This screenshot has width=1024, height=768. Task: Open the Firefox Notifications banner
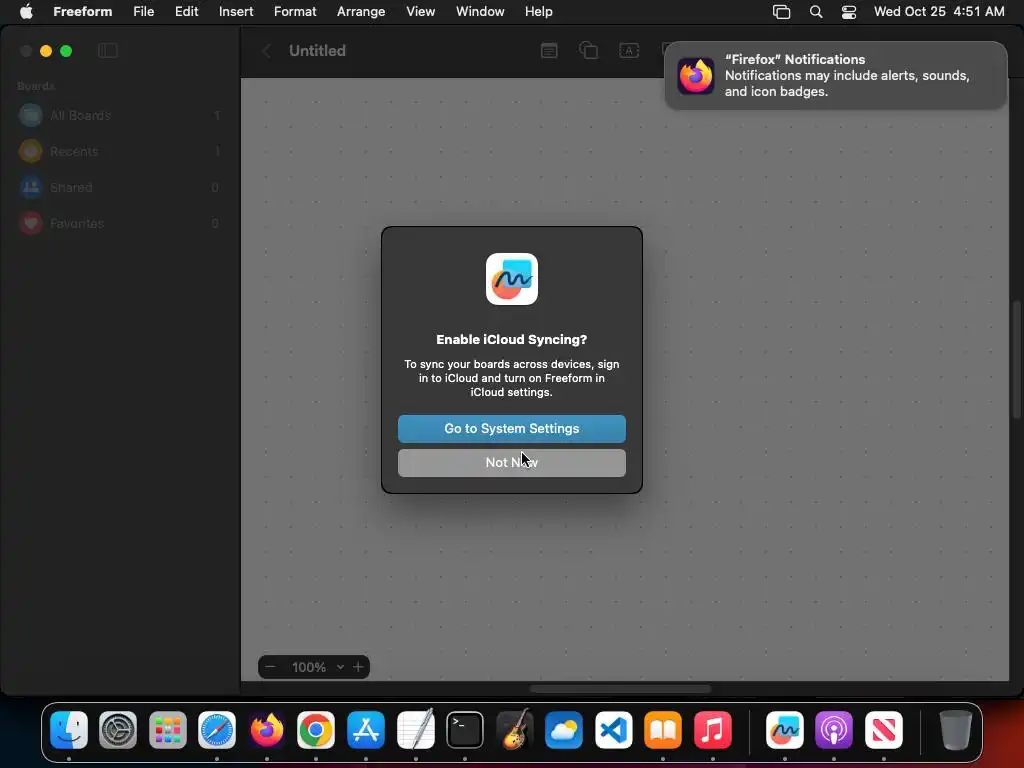click(835, 76)
